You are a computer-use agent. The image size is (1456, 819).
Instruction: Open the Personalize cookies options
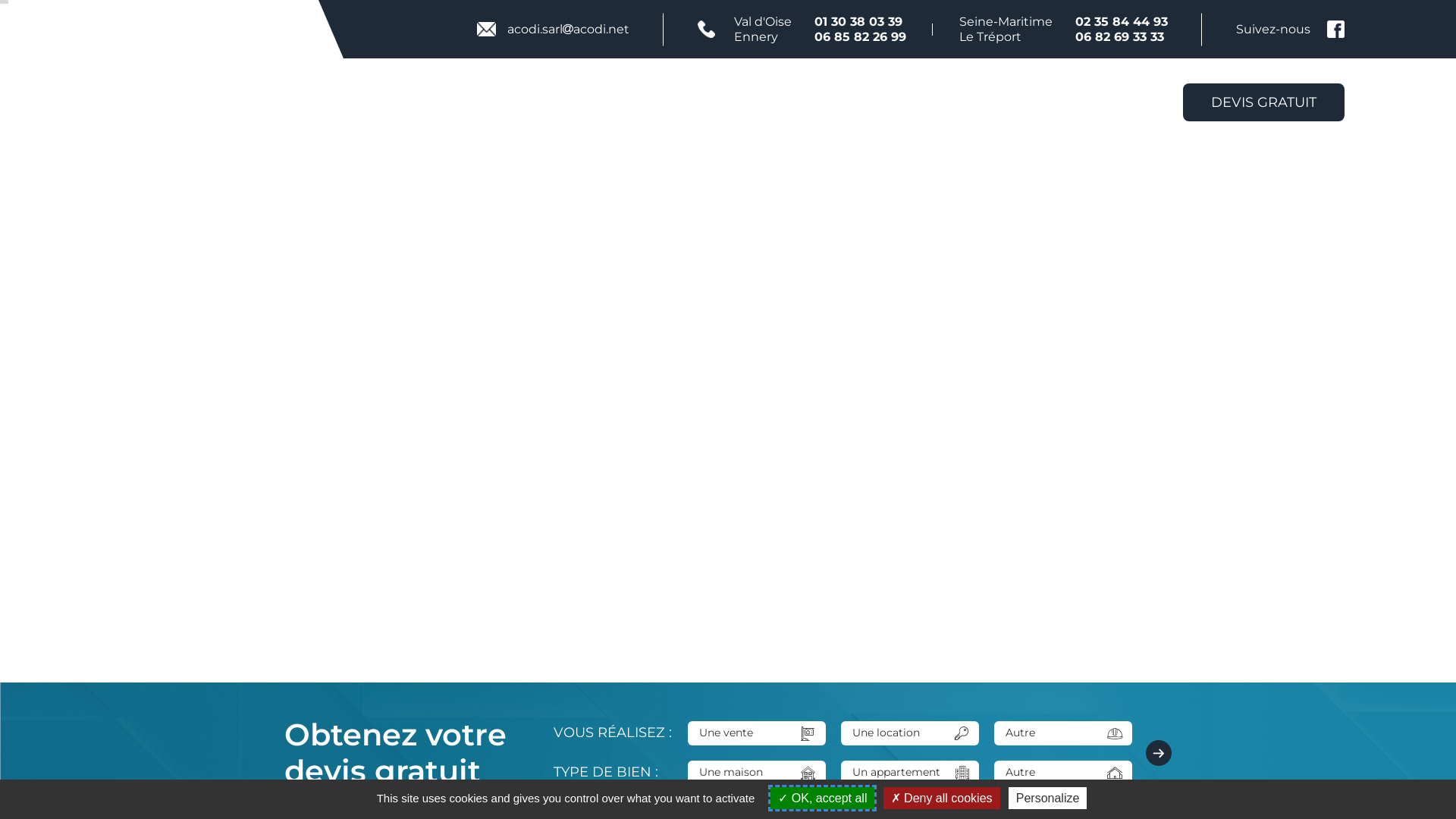[1047, 798]
